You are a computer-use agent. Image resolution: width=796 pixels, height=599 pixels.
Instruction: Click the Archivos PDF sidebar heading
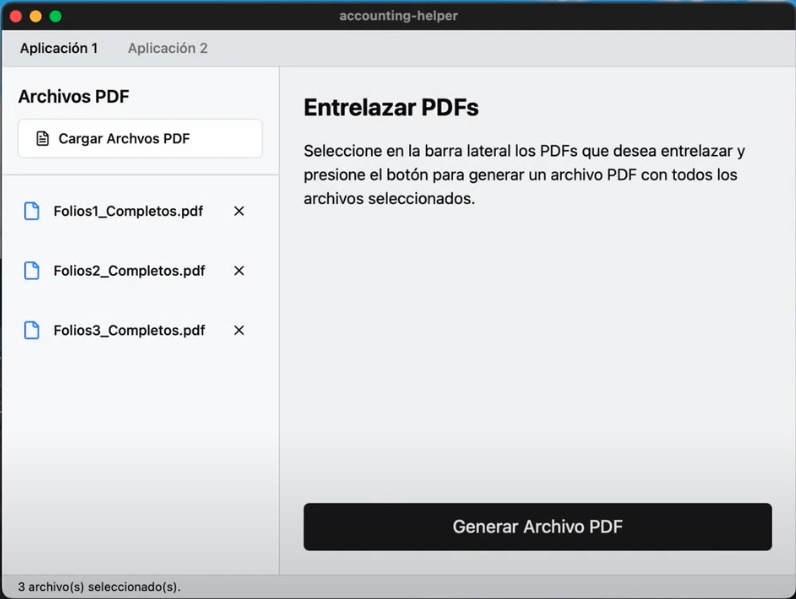pos(74,97)
